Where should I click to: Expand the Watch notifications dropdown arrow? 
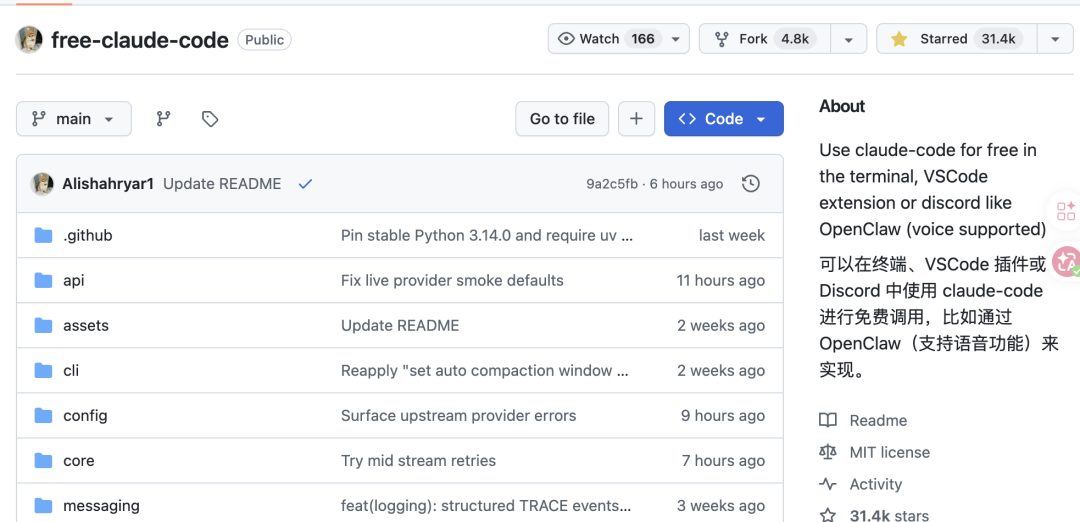click(676, 39)
